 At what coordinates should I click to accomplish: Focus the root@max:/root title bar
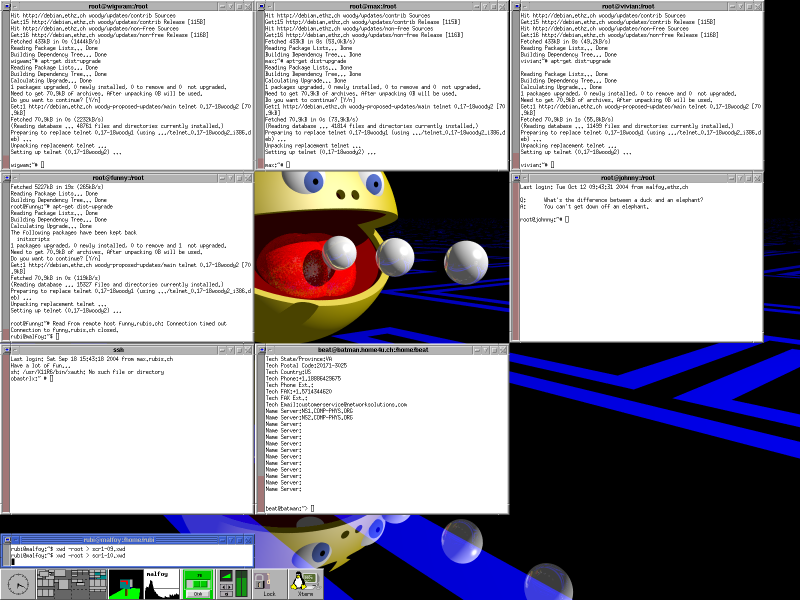click(x=373, y=6)
